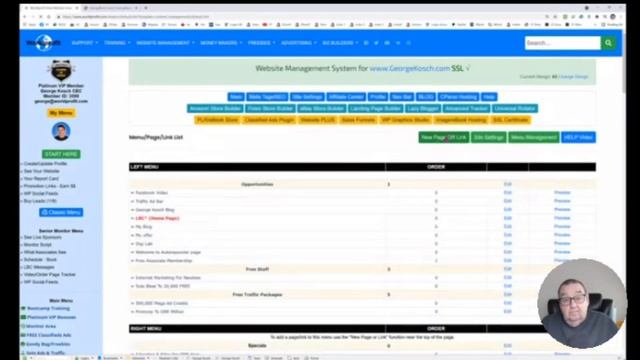Open the See Your Website sidebar link
The height and width of the screenshot is (360, 640).
(x=41, y=171)
